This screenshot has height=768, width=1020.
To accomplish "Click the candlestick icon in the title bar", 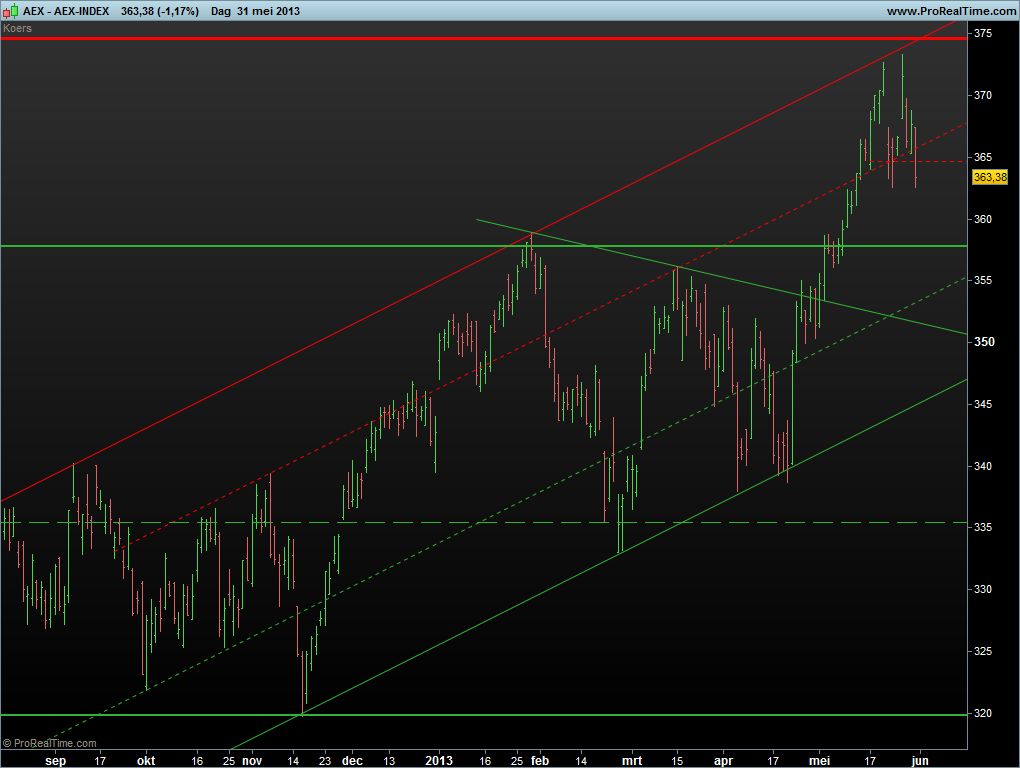I will (11, 10).
